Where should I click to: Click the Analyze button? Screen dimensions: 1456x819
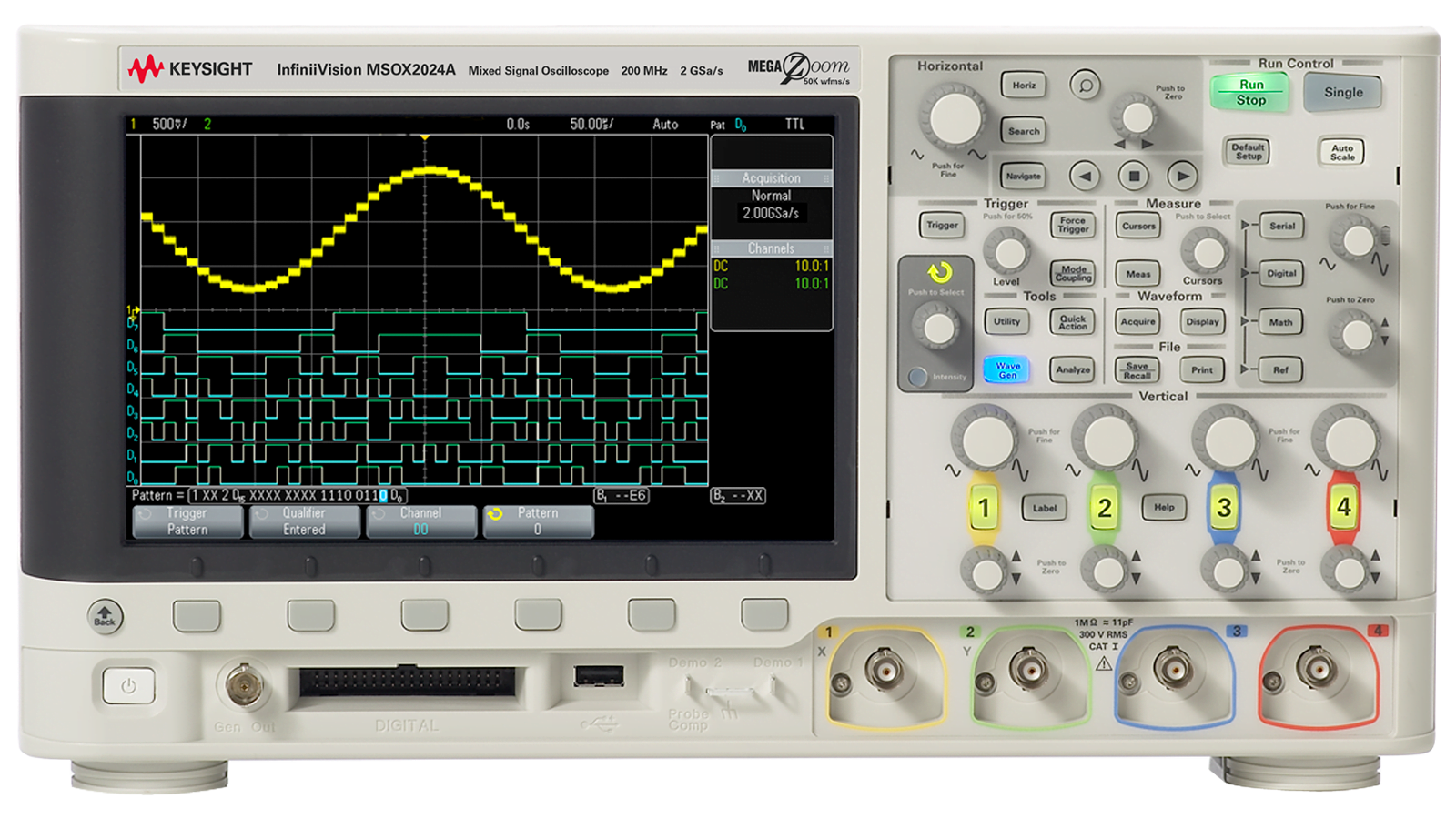[x=1073, y=369]
